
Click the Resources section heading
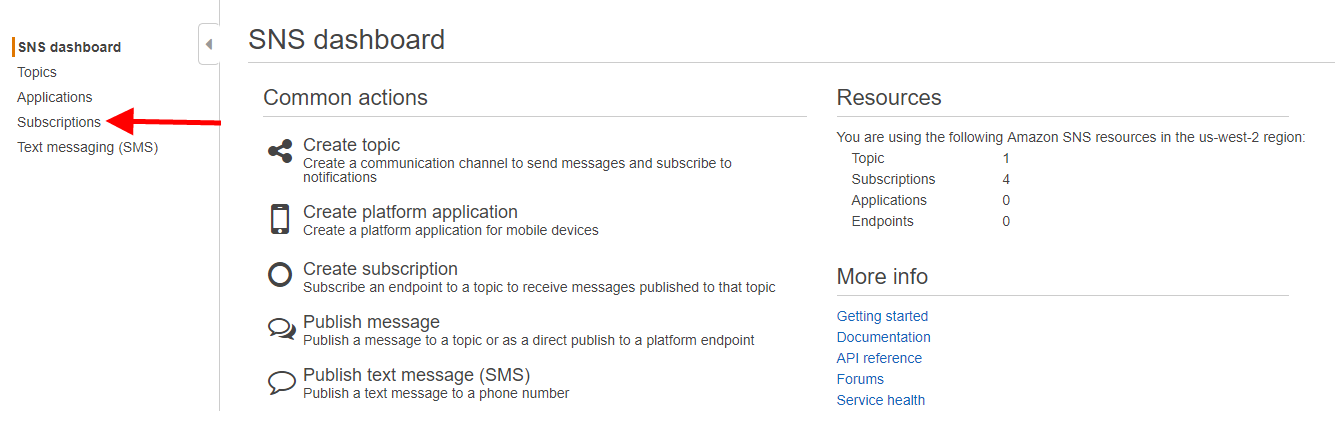[x=889, y=97]
